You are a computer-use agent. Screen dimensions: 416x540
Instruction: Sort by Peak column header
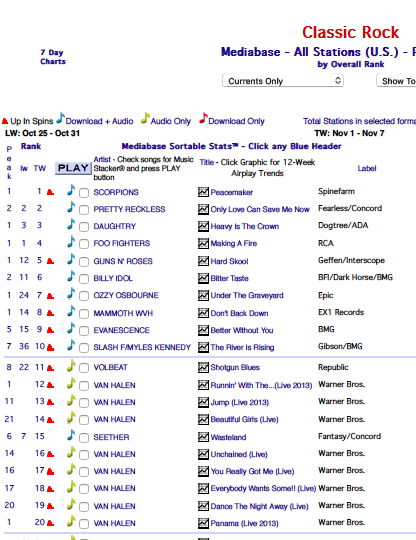point(9,163)
